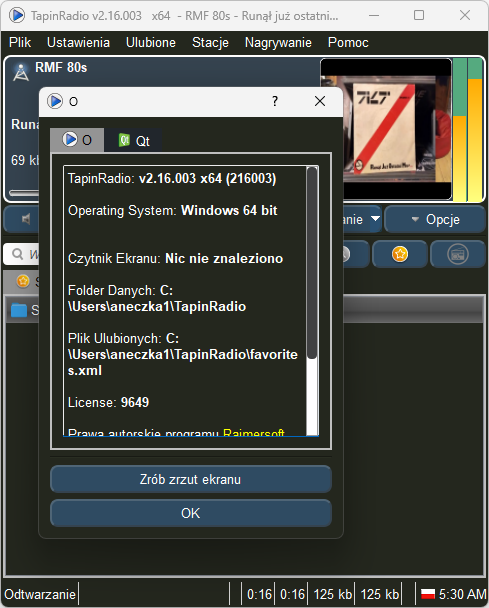Expand the recording dropdown arrow
The image size is (489, 608).
click(x=375, y=219)
